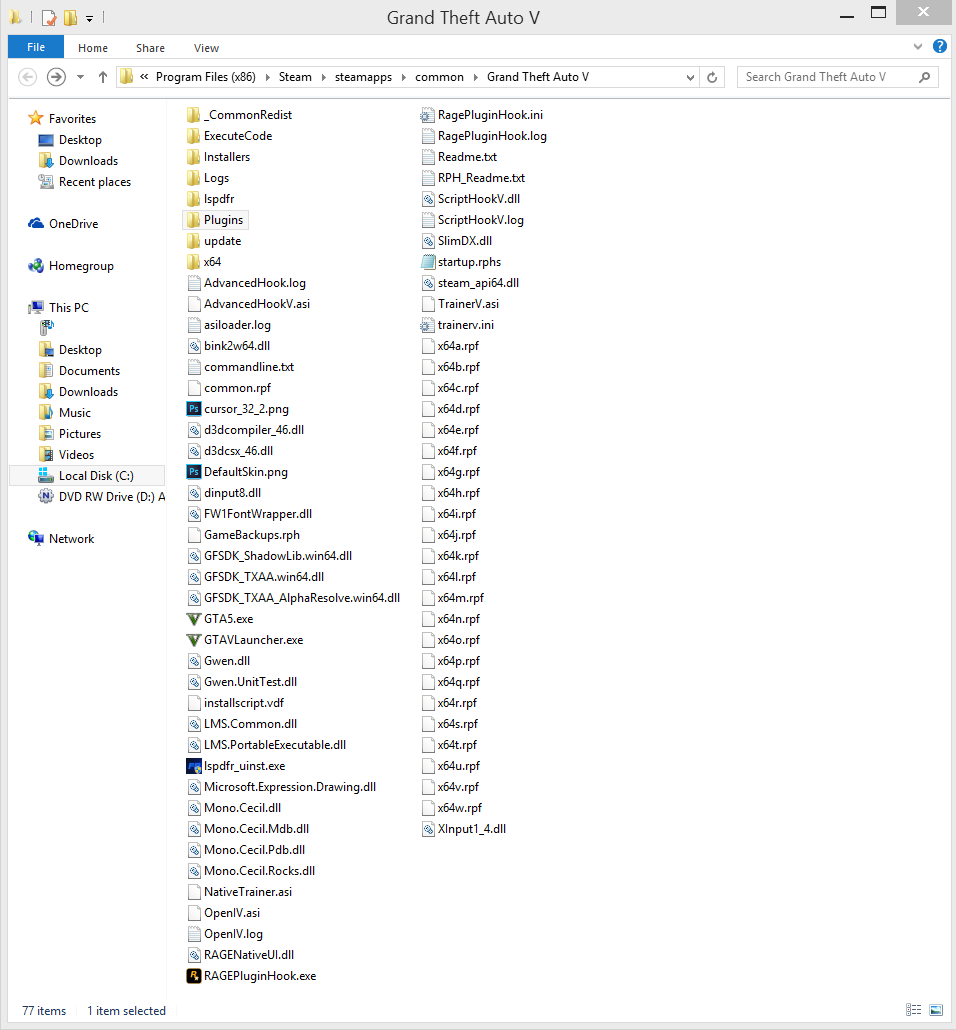
Task: Click the x64 folder icon
Action: point(193,261)
